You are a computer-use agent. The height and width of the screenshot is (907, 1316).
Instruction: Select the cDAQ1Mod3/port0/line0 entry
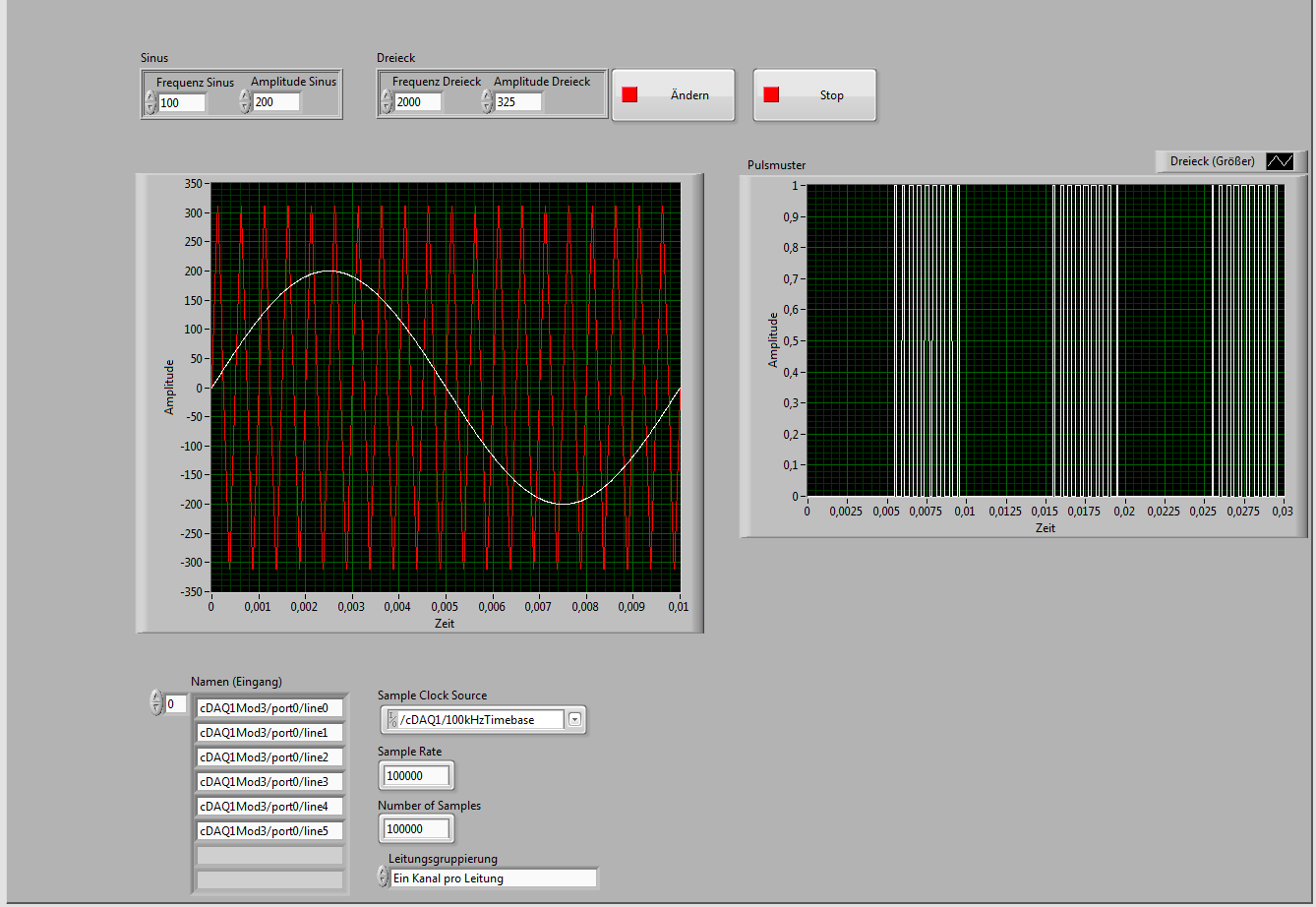[270, 708]
